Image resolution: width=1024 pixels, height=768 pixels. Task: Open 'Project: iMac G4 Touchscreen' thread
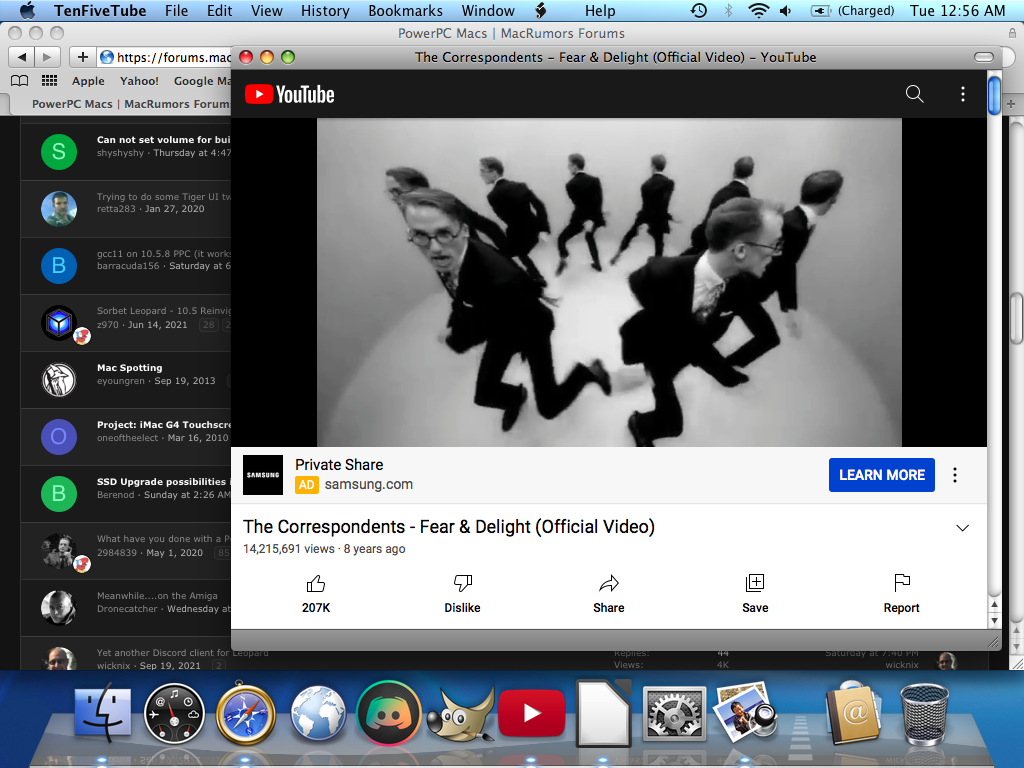pos(163,424)
